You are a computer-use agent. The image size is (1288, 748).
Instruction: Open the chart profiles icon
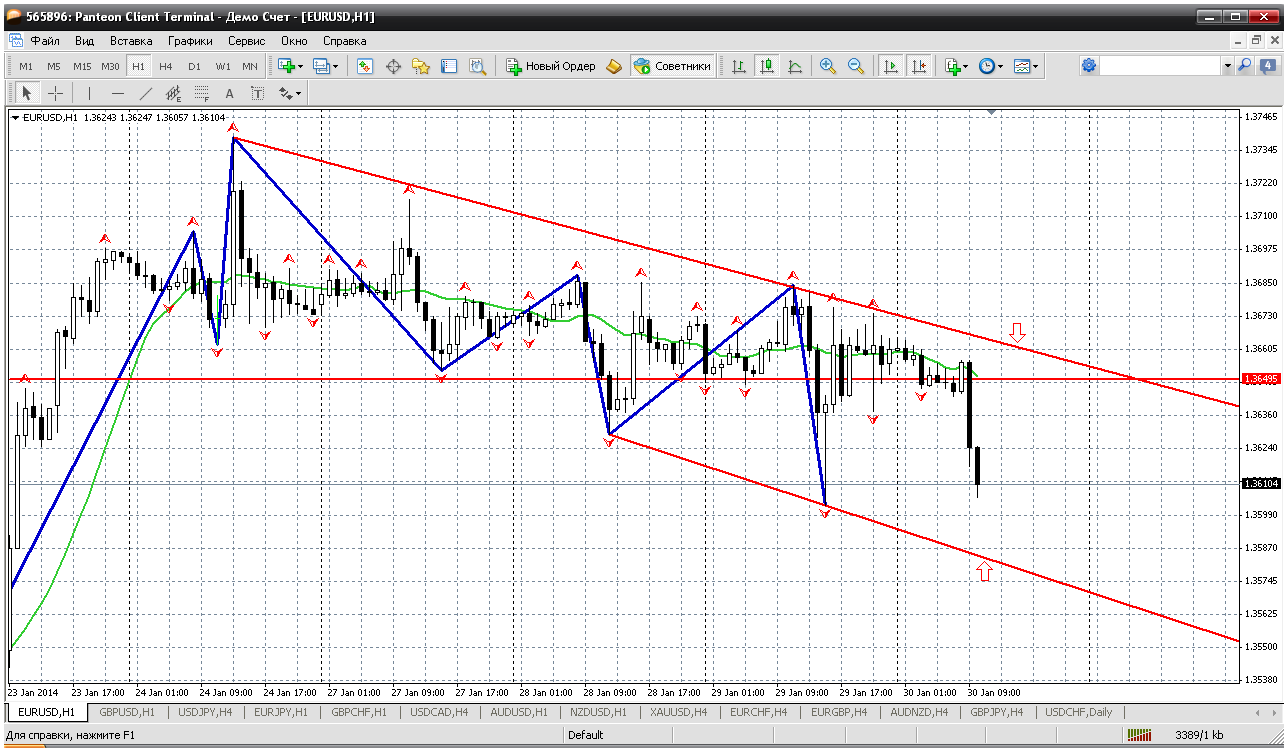tap(321, 66)
